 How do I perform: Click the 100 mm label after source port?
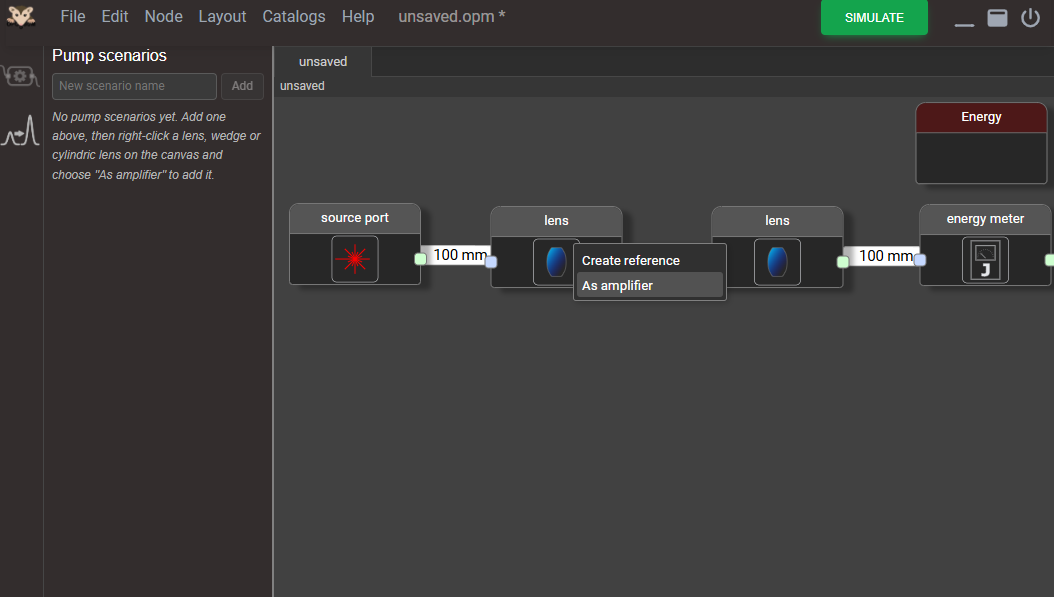click(x=460, y=255)
